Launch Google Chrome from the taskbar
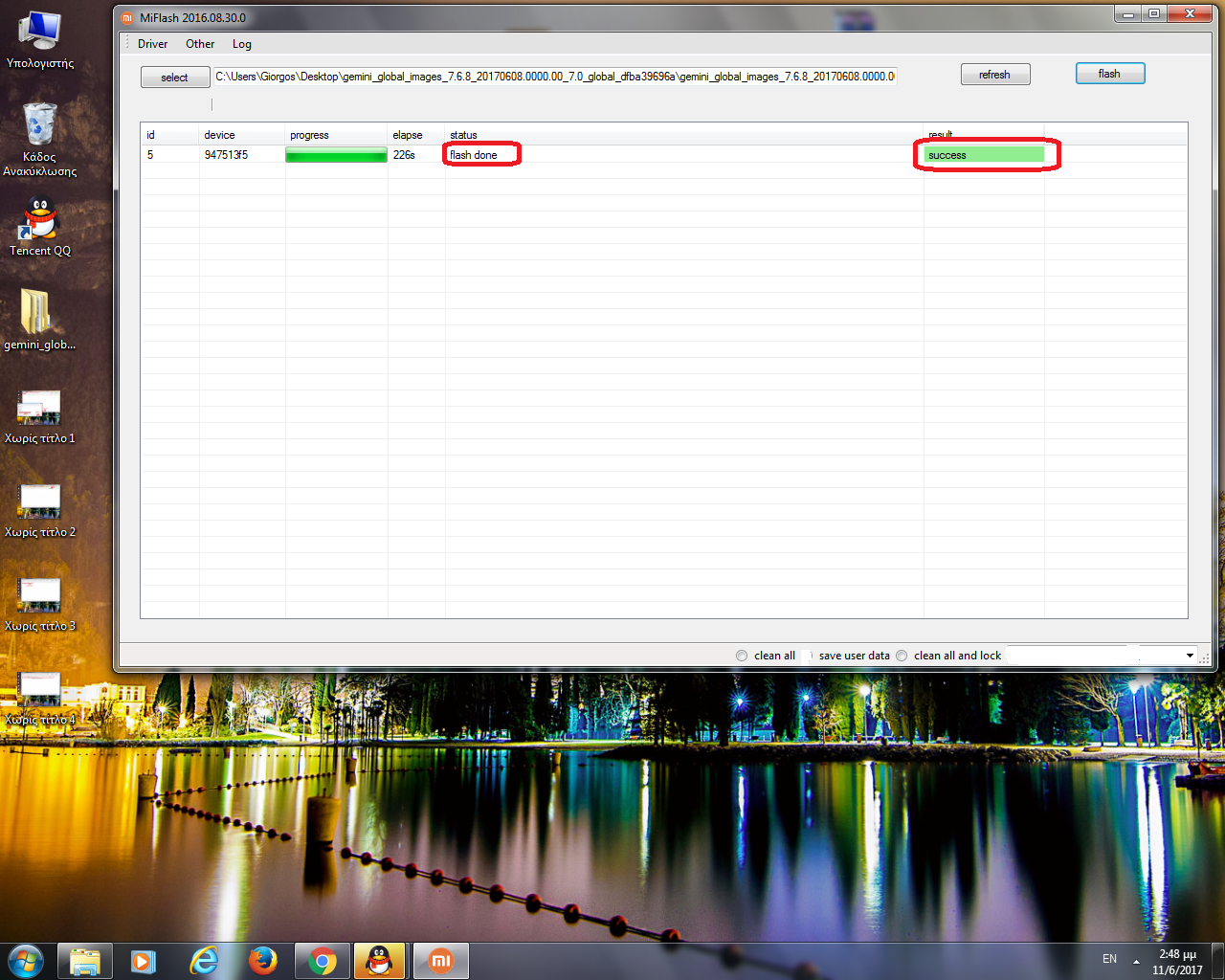 tap(322, 961)
